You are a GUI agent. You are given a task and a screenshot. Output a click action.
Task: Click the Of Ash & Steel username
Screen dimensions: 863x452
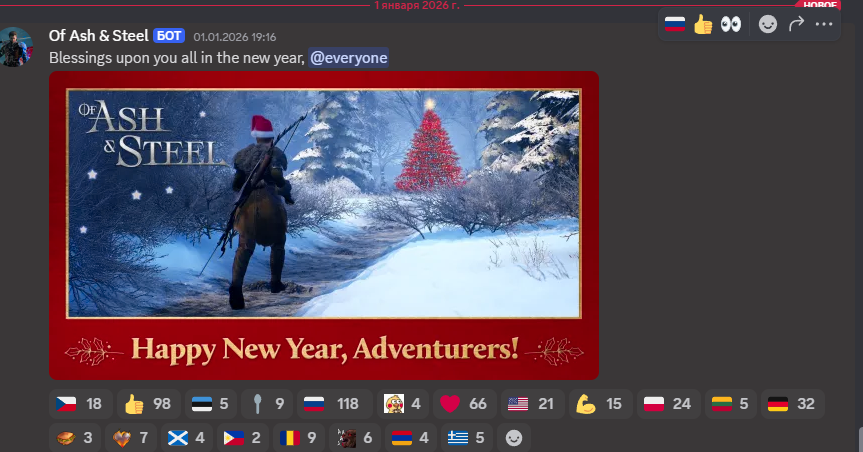pos(99,36)
